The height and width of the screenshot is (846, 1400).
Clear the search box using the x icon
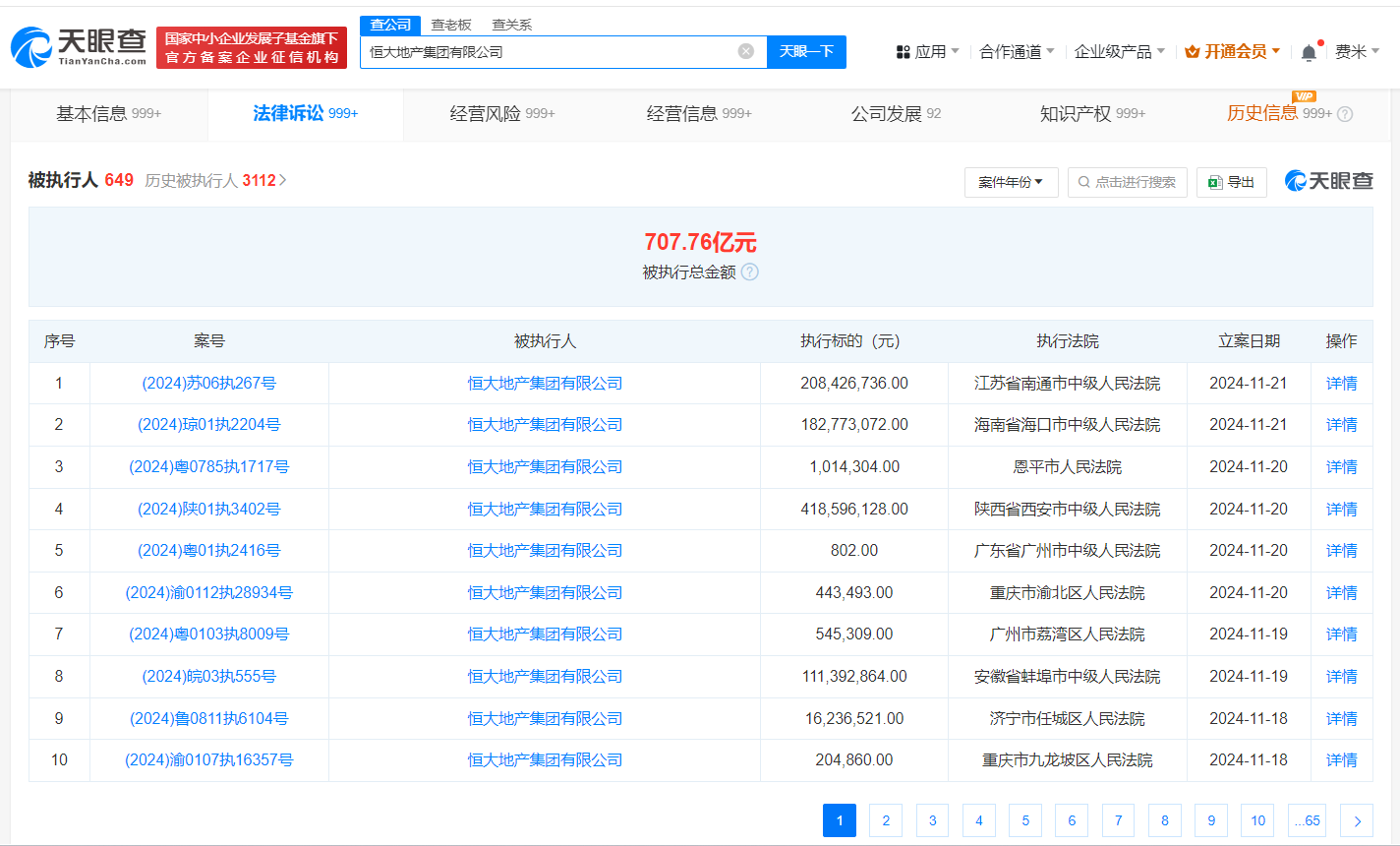(x=745, y=51)
